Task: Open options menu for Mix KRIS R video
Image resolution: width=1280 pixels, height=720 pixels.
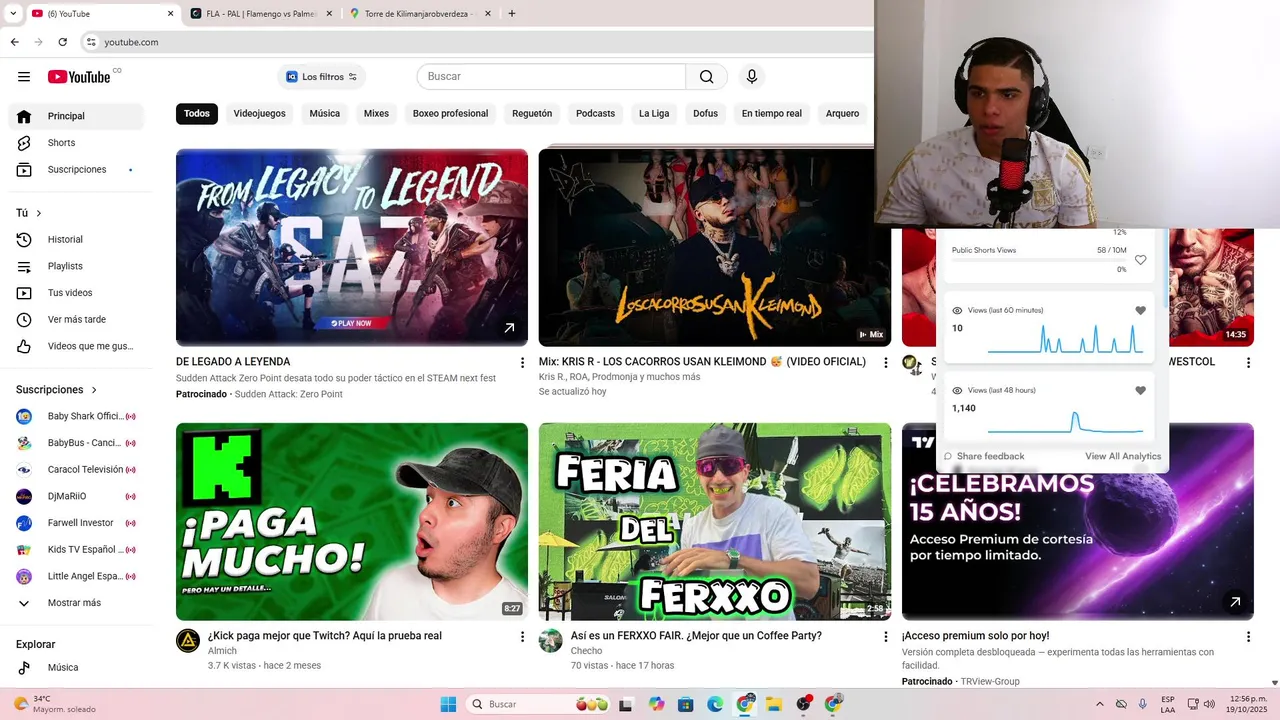Action: [885, 363]
